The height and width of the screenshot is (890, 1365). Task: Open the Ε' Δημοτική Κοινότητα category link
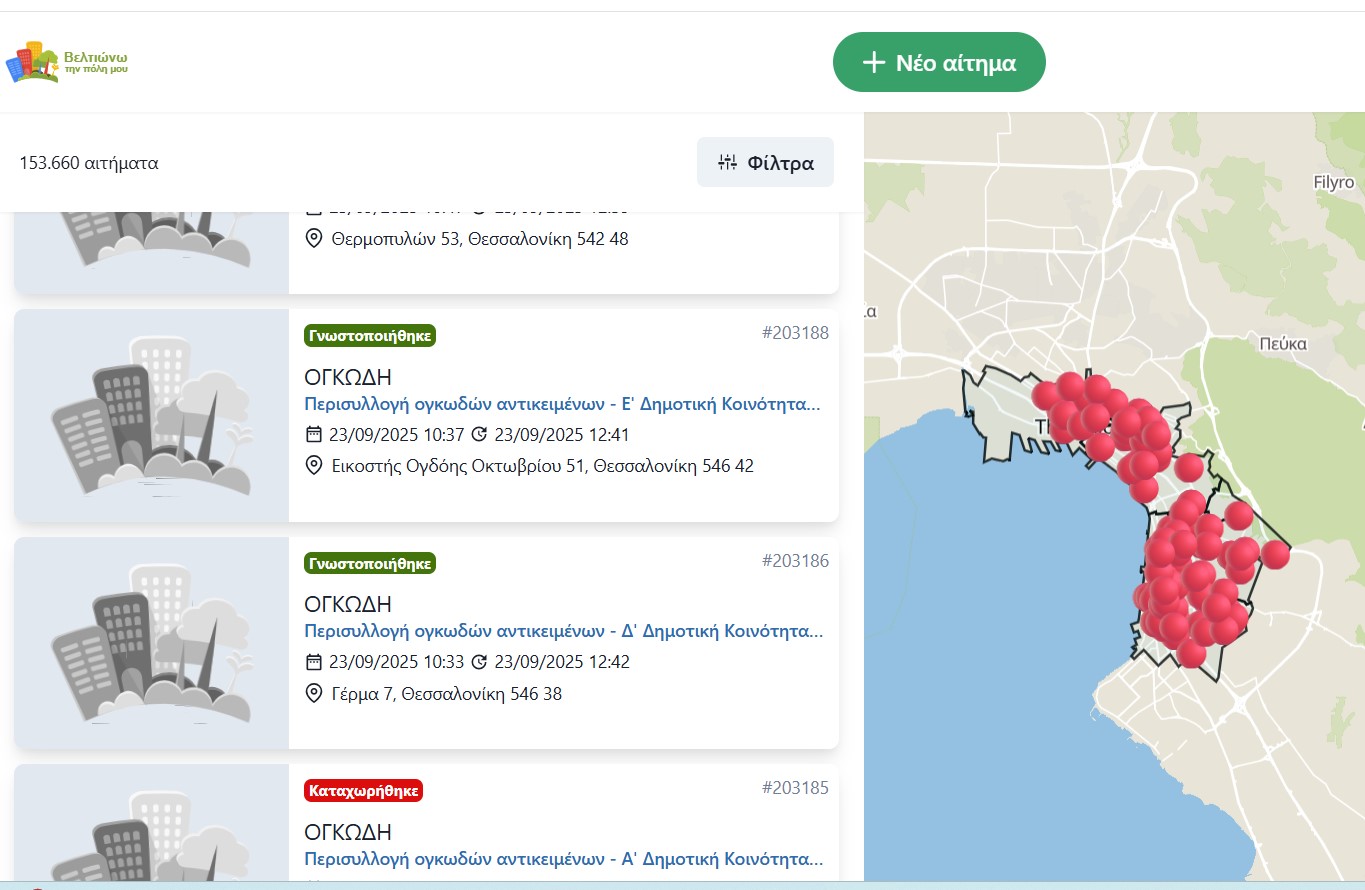click(563, 405)
